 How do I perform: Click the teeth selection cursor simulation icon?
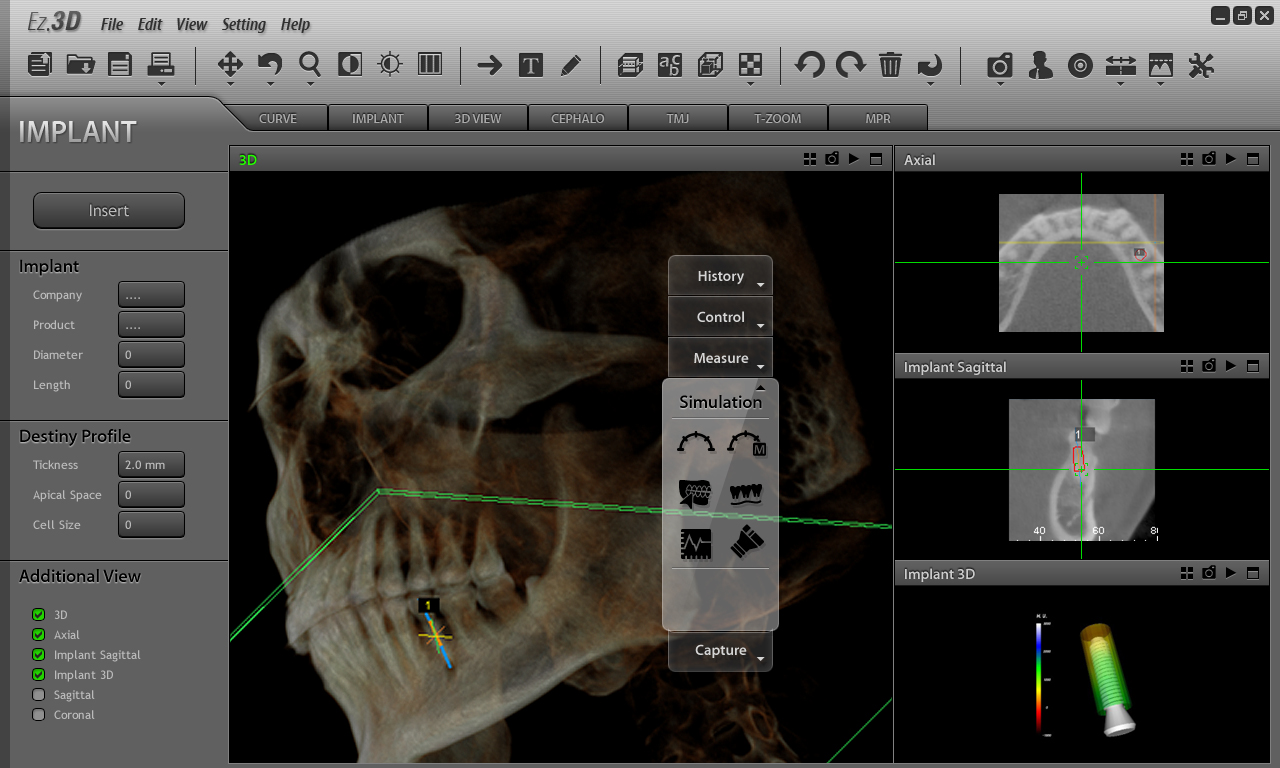coord(696,492)
